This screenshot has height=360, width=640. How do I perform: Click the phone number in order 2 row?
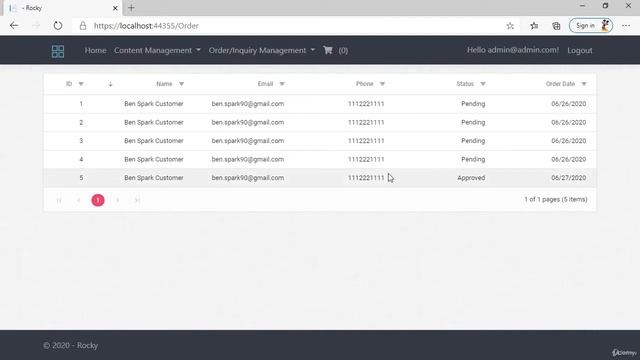pyautogui.click(x=366, y=122)
